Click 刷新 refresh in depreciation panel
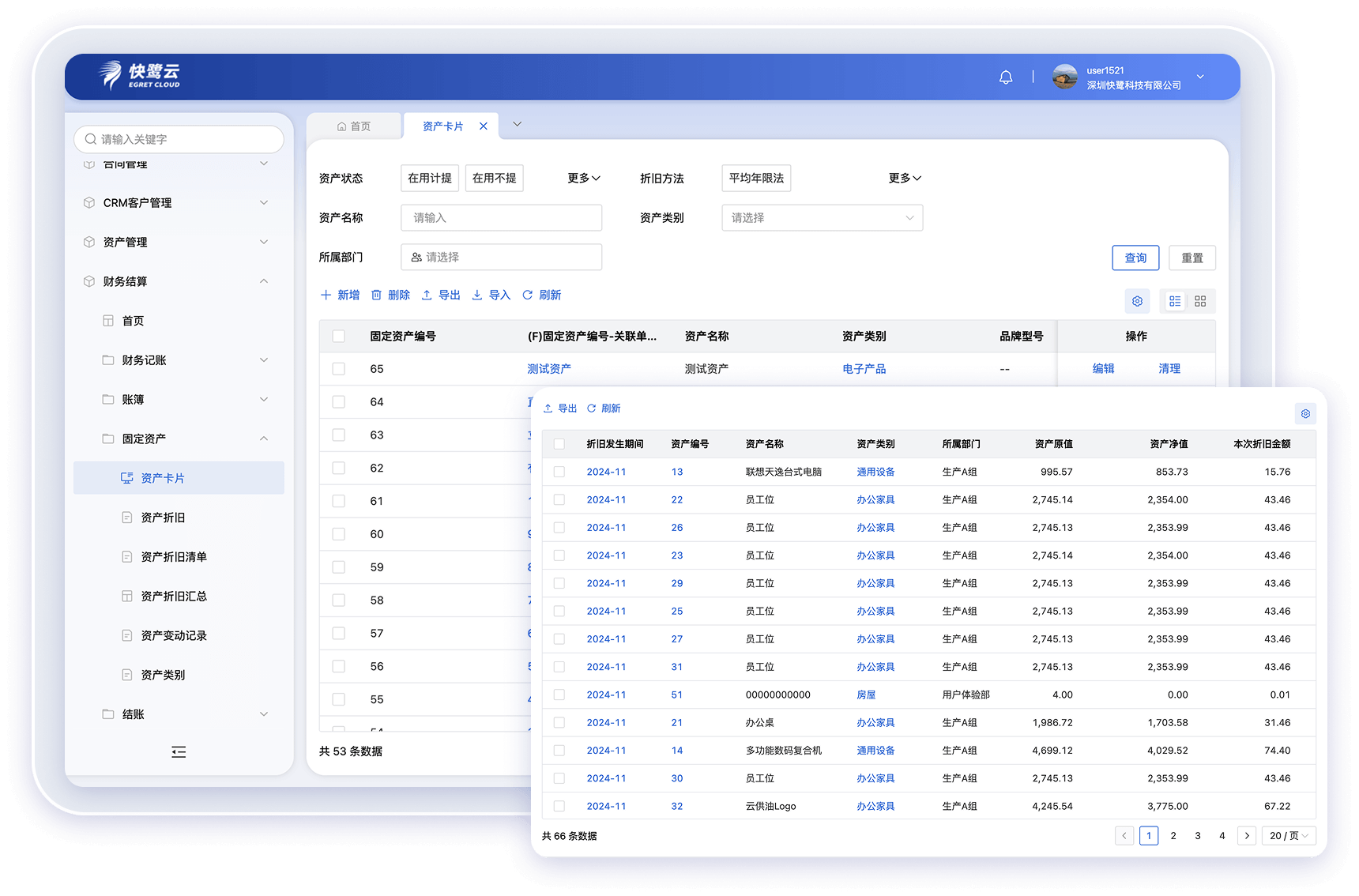The width and height of the screenshot is (1359, 896). point(604,408)
